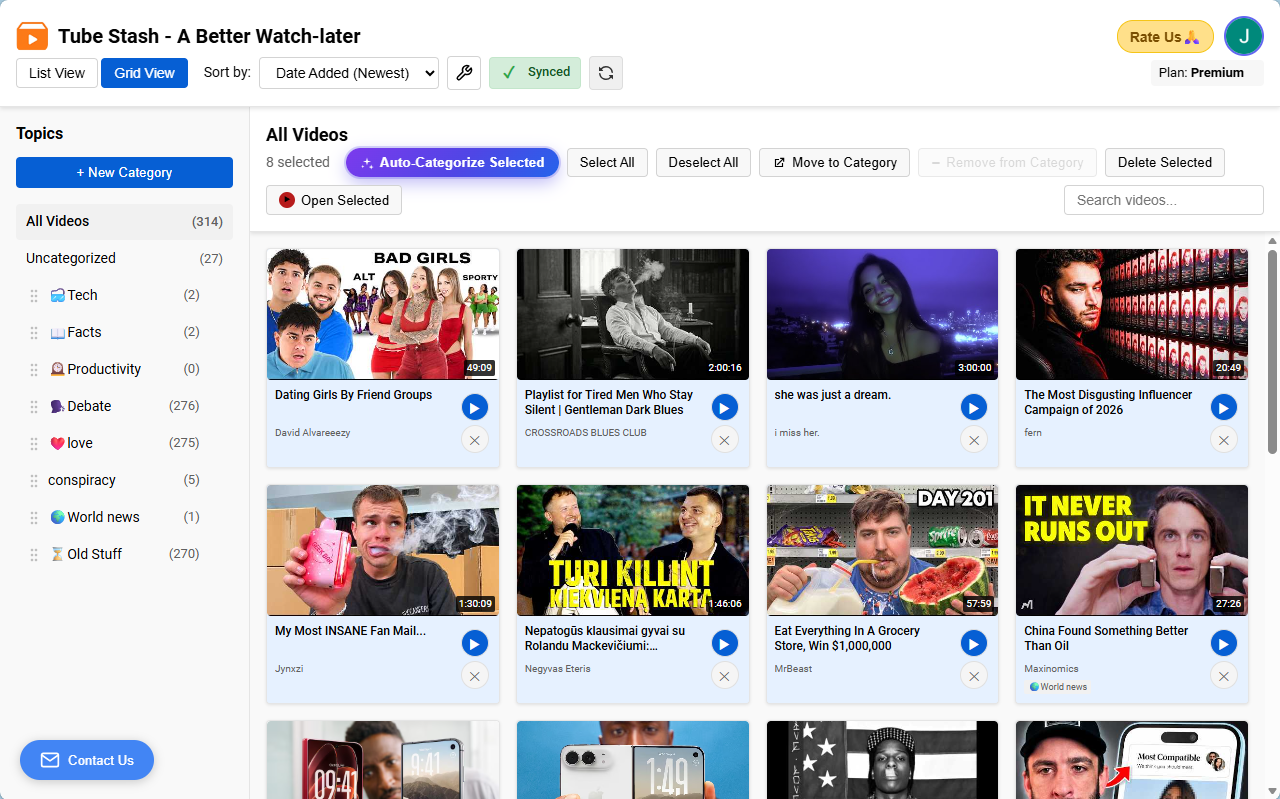
Task: Click the Rate Us button
Action: (1165, 37)
